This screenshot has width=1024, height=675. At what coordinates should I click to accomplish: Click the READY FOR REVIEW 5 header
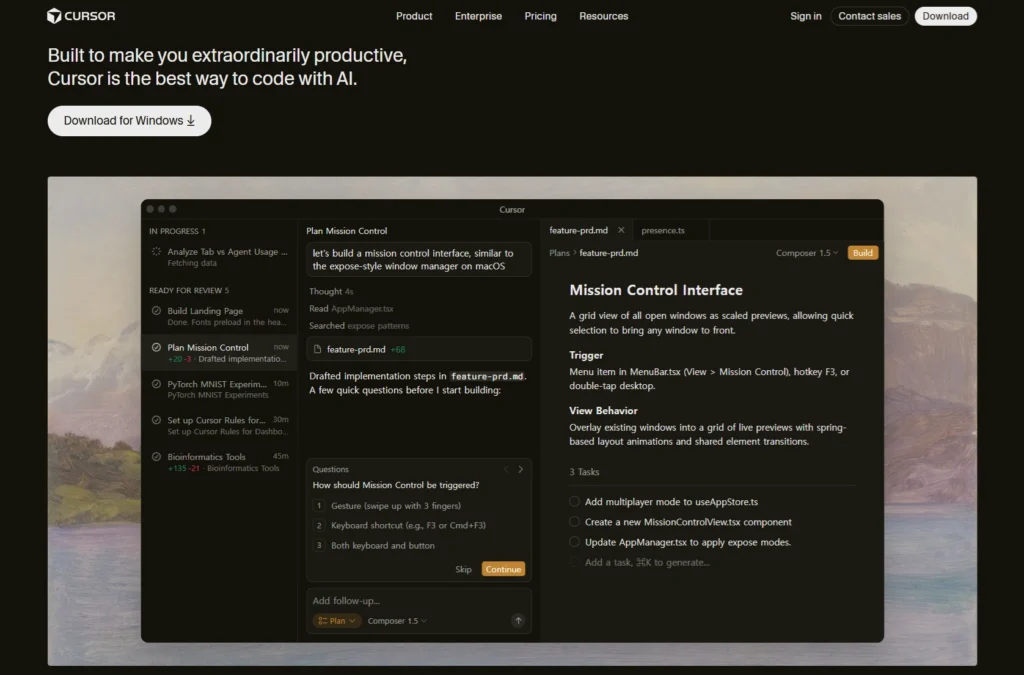coord(189,290)
